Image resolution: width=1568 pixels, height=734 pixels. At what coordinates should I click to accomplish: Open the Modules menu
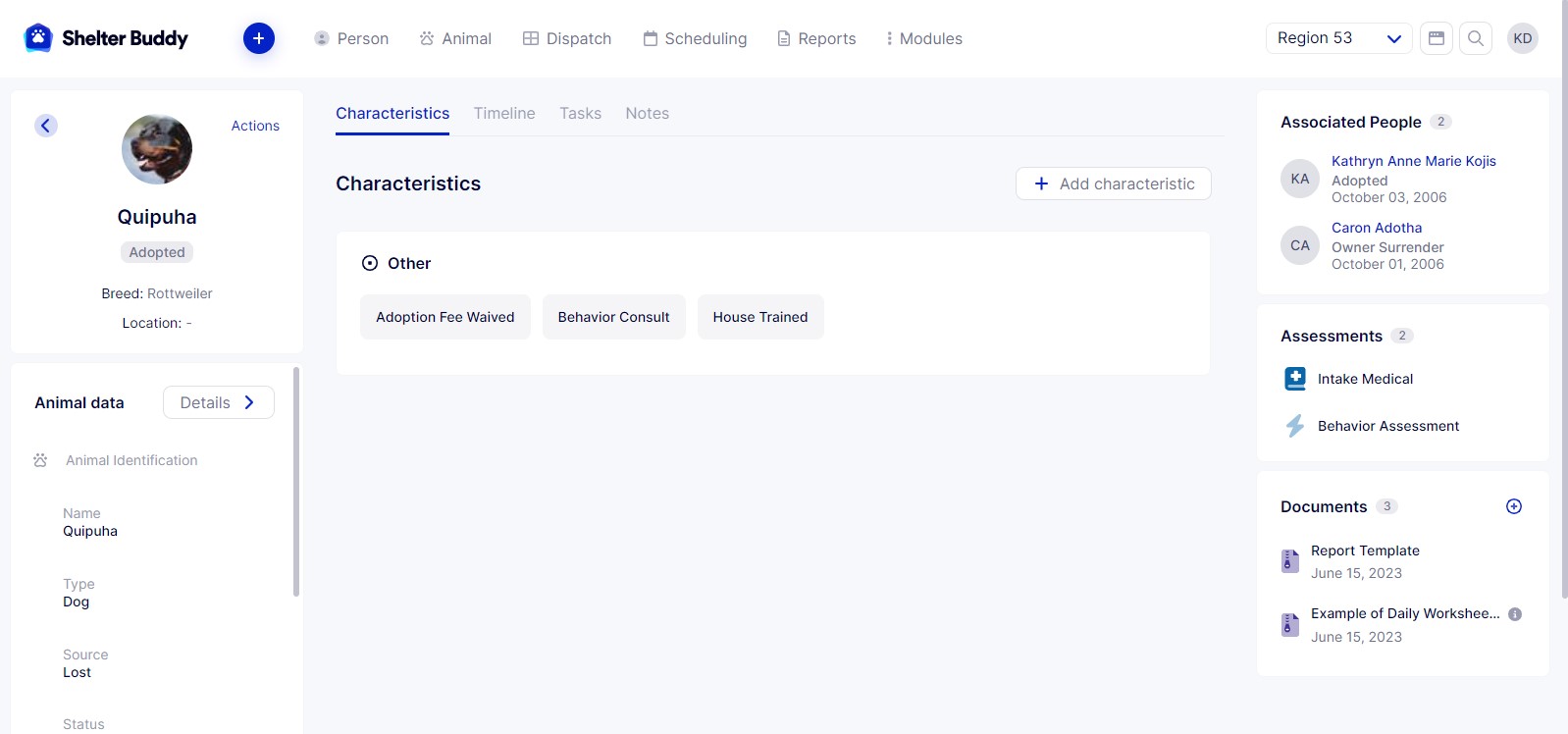[923, 38]
